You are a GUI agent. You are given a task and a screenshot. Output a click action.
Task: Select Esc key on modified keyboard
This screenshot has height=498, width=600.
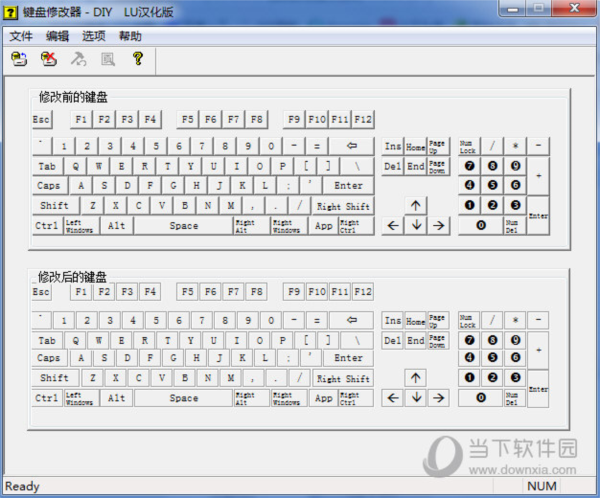tap(42, 292)
